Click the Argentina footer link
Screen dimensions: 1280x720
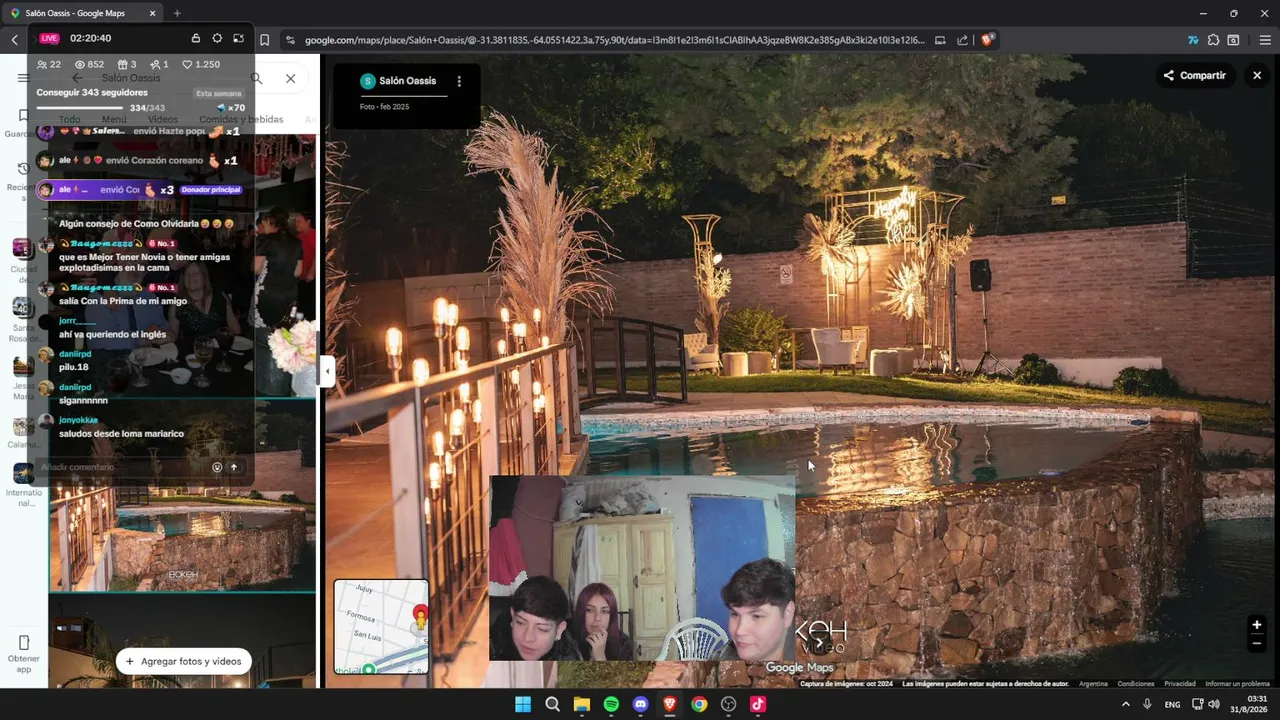coord(1093,684)
